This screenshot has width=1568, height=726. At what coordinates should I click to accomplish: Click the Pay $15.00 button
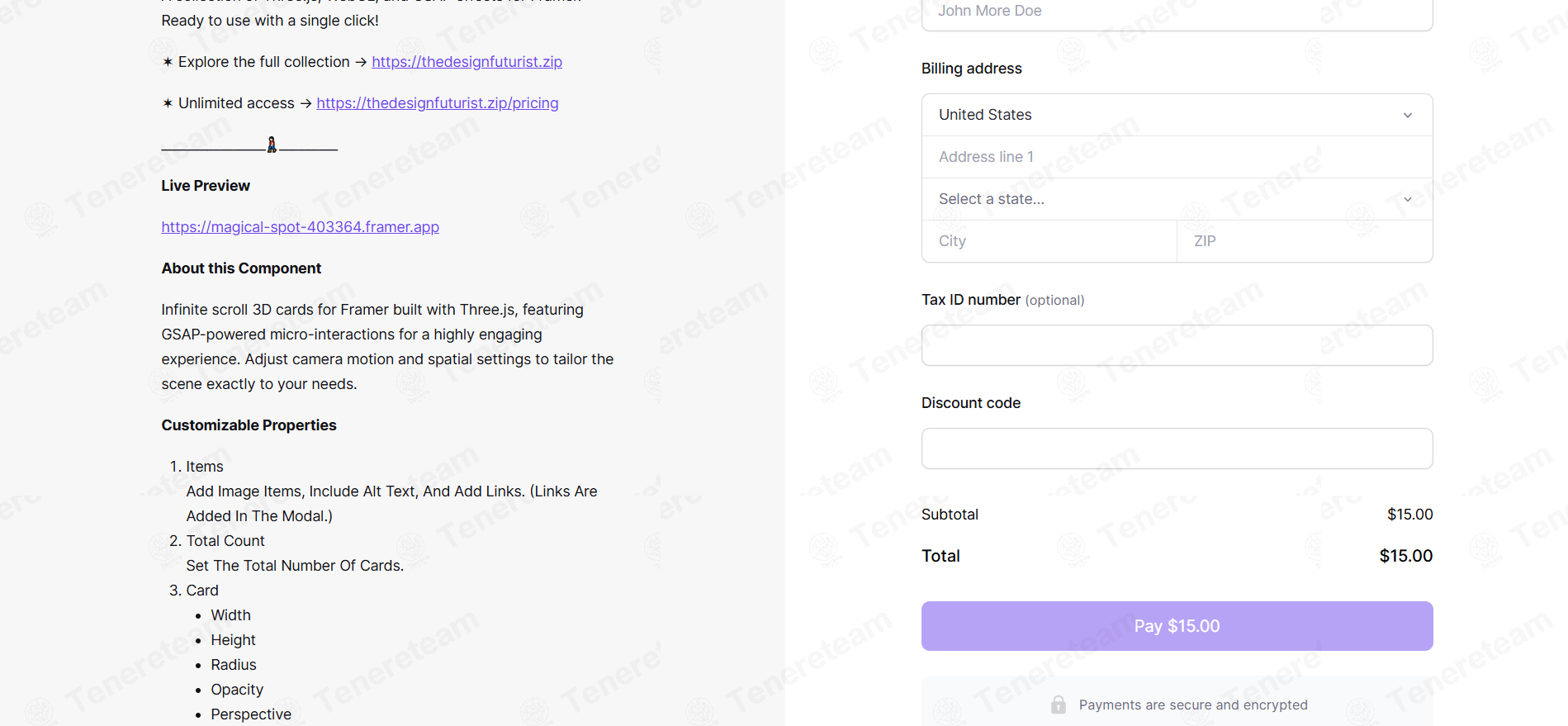coord(1177,626)
